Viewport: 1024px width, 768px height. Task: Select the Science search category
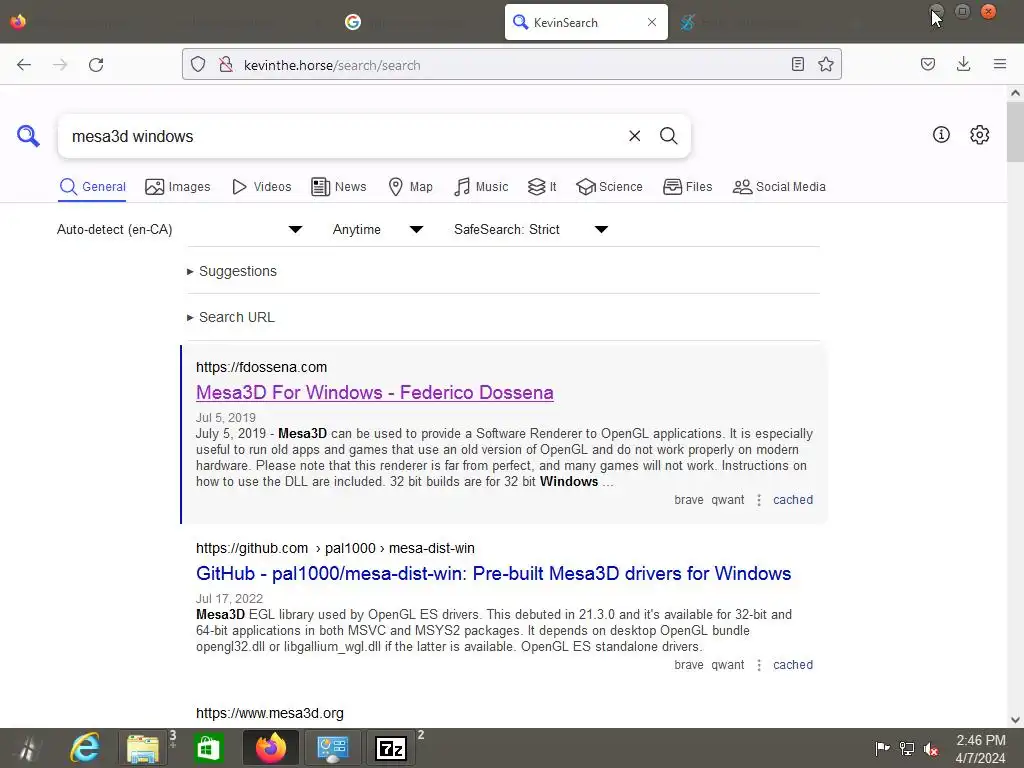coord(609,187)
